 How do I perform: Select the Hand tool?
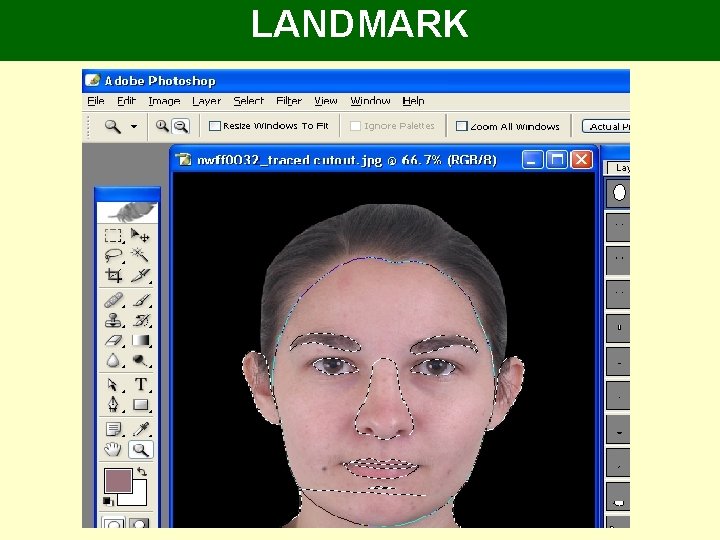(x=113, y=449)
